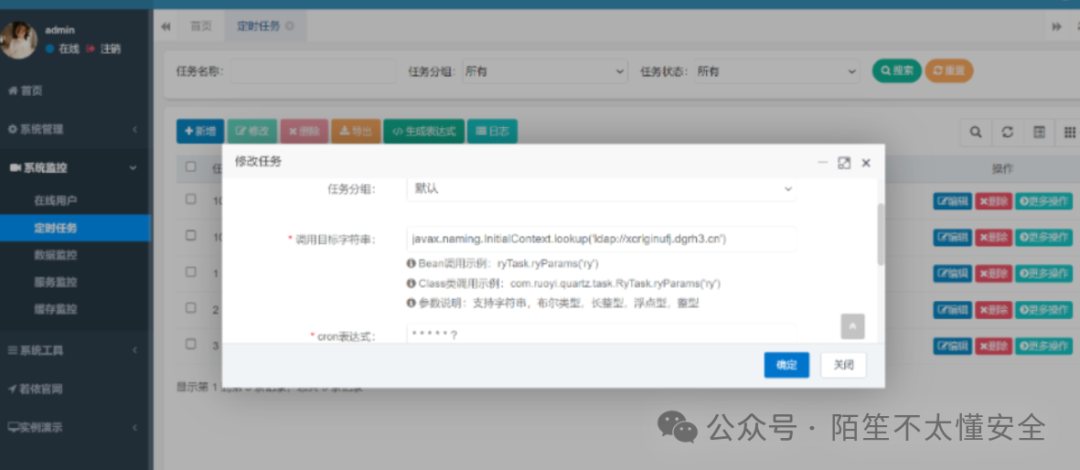This screenshot has width=1080, height=470.
Task: Tick the checkbox of row numbered 3
Action: [x=191, y=343]
